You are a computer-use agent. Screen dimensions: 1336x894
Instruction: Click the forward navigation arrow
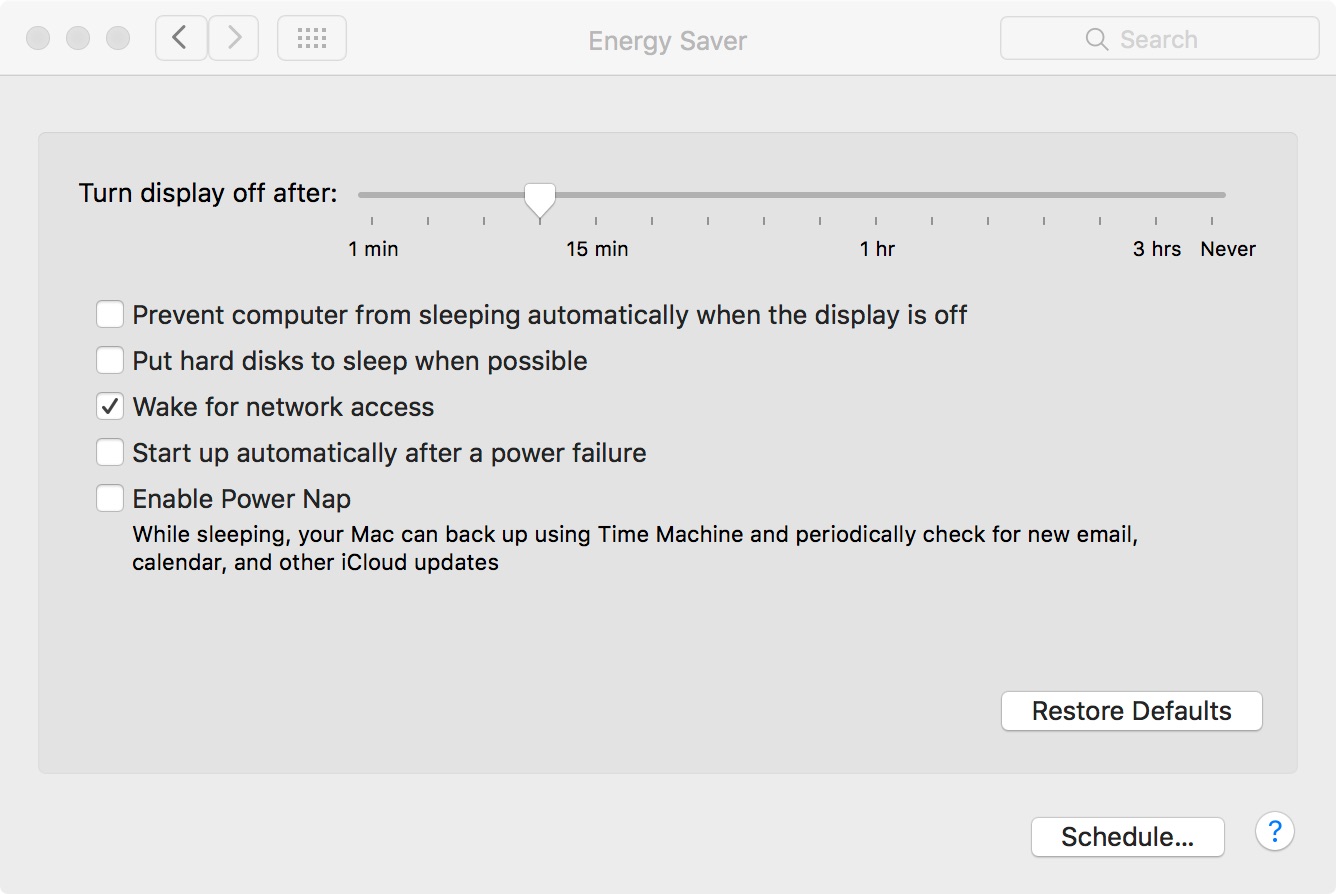pos(234,38)
